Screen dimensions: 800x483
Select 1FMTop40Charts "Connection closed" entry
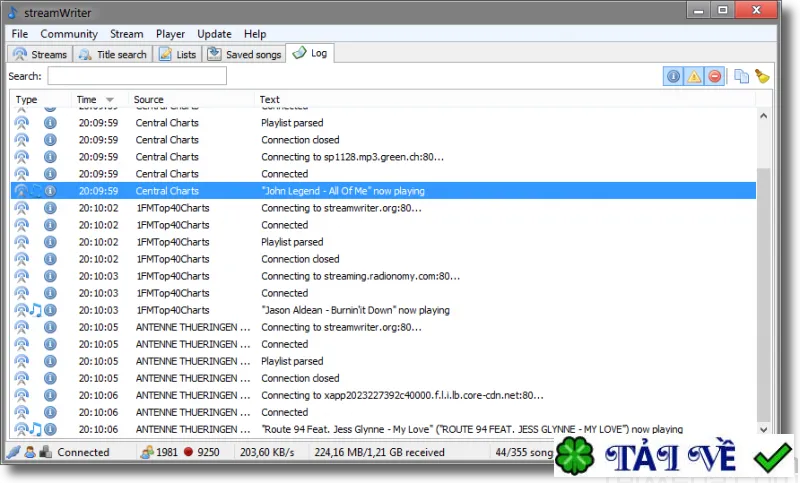383,259
